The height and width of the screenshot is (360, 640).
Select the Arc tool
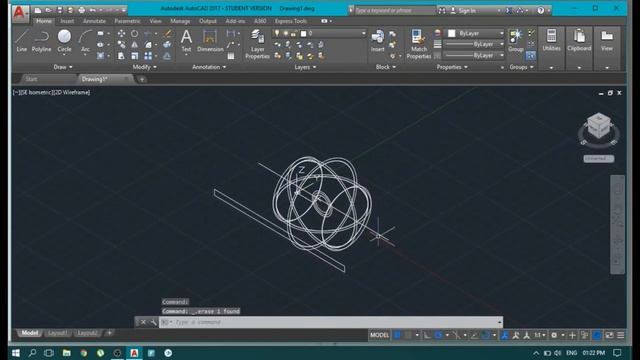pyautogui.click(x=85, y=41)
